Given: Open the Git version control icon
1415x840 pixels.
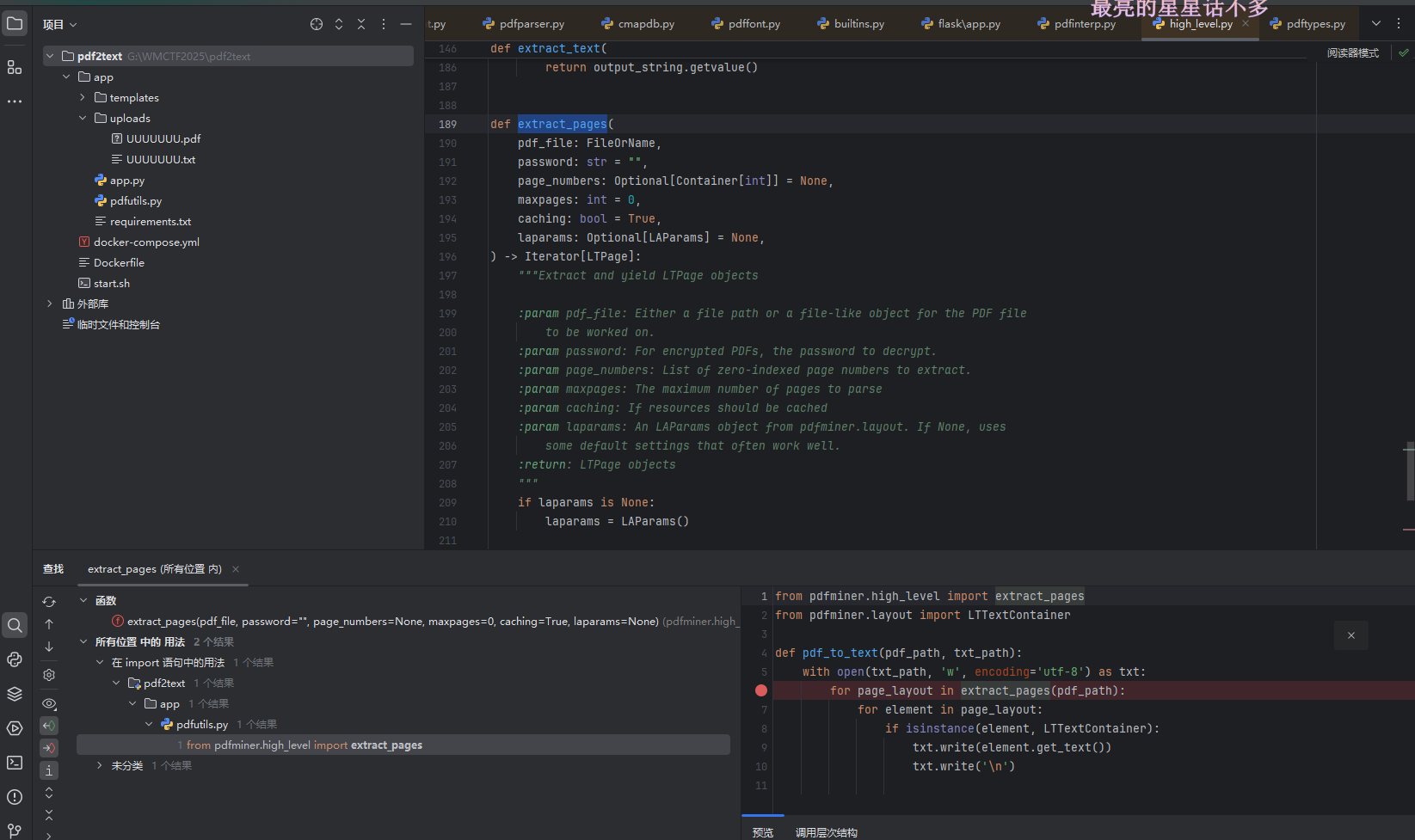Looking at the screenshot, I should [15, 830].
